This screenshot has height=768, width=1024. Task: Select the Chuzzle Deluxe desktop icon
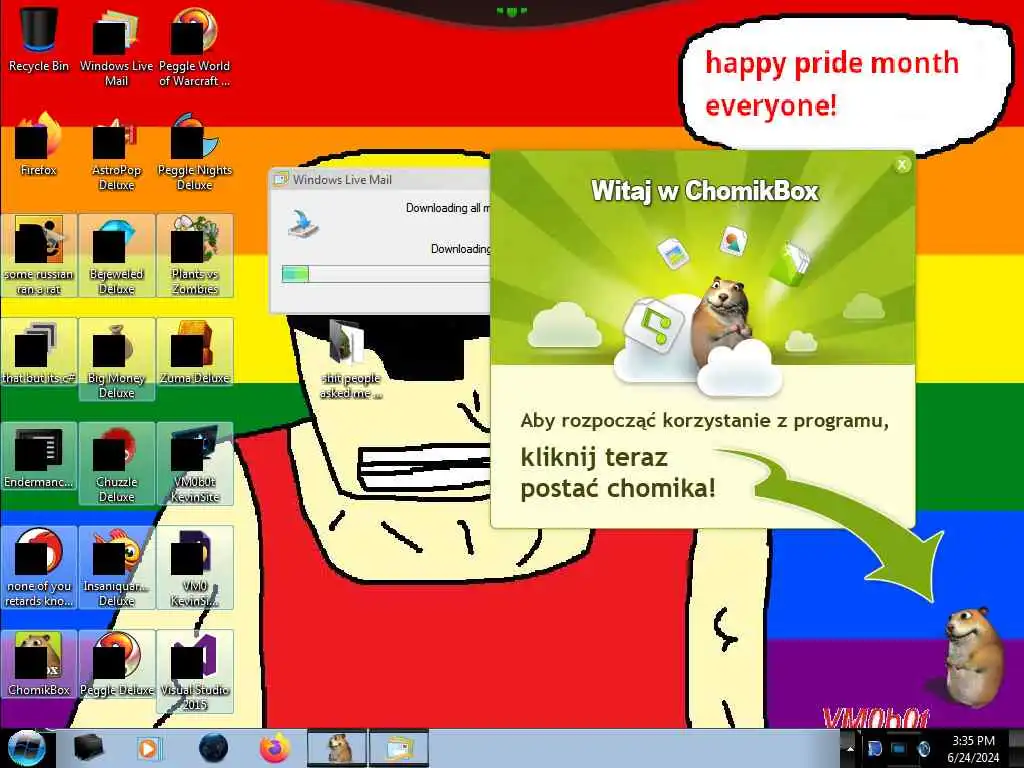coord(116,463)
